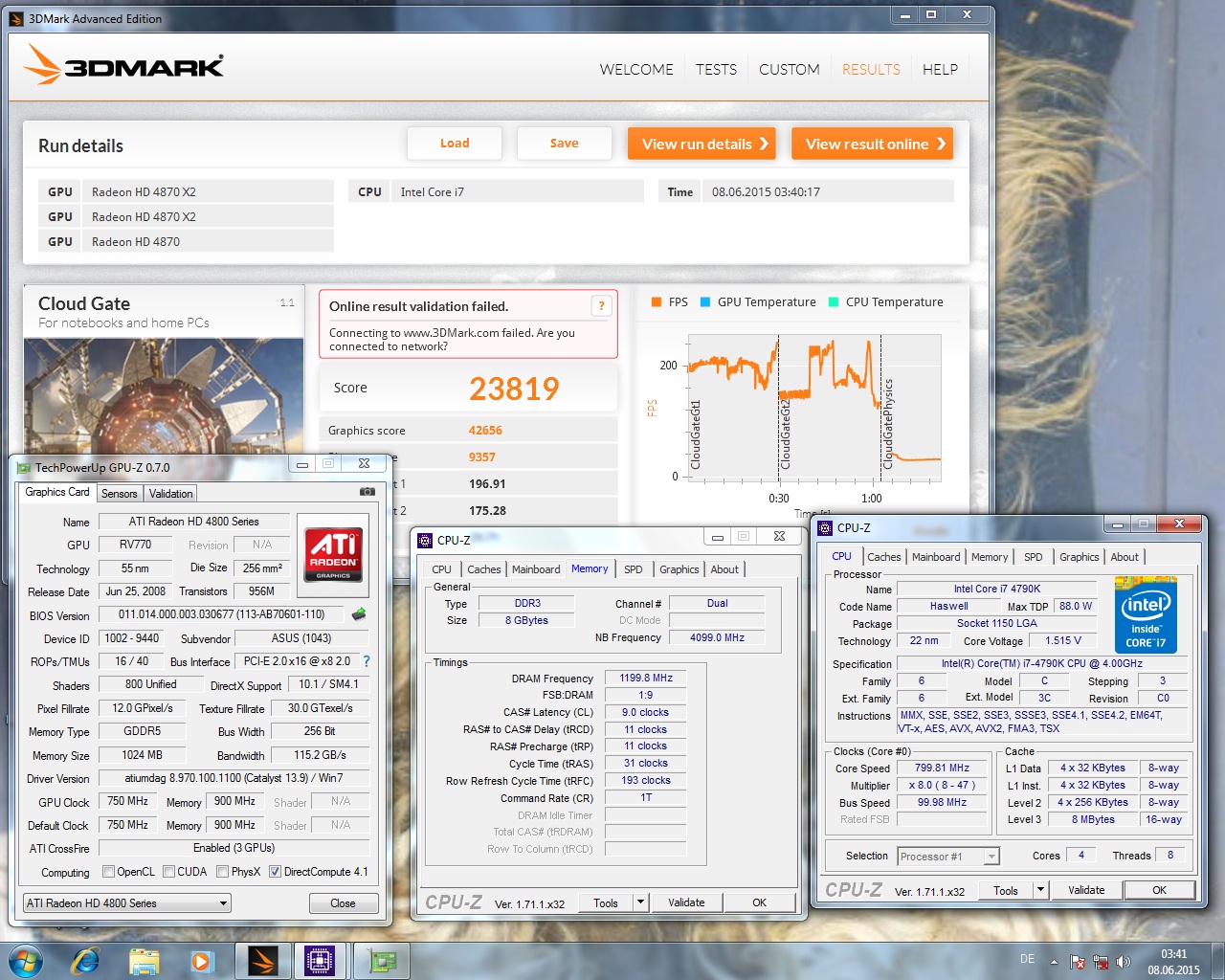The height and width of the screenshot is (980, 1225).
Task: Click the Cloud Gate preview image
Action: (164, 394)
